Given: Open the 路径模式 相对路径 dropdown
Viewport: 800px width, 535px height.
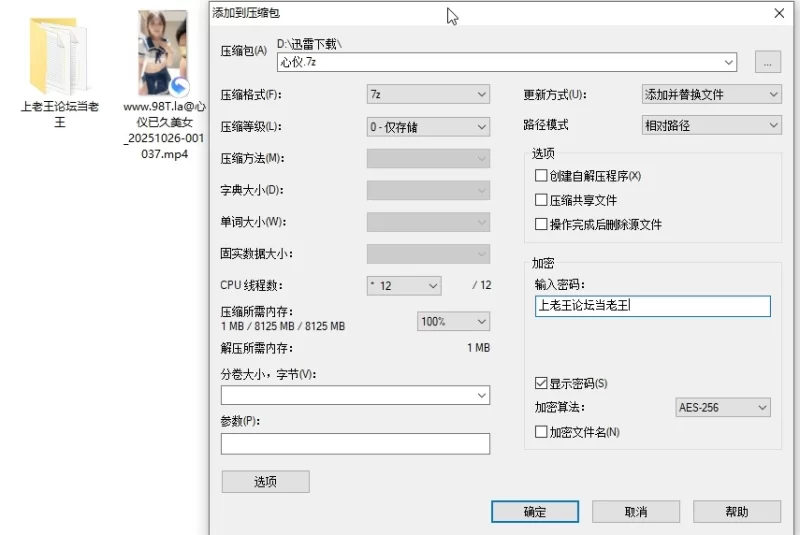Looking at the screenshot, I should [x=711, y=125].
